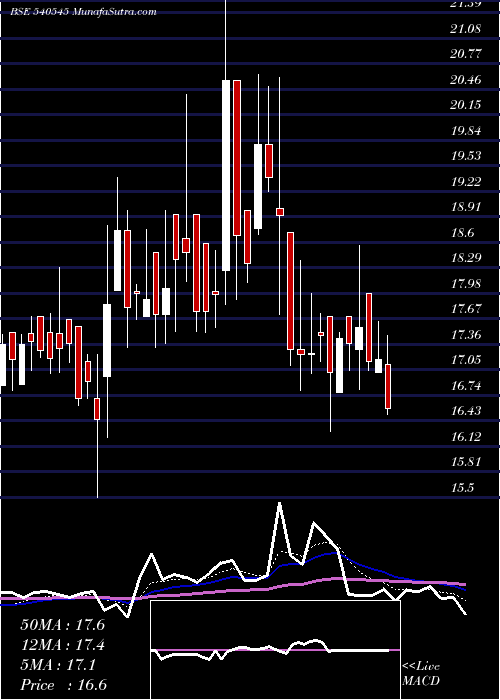Click the 50MA : 17.6 label
500x700 pixels.
tap(62, 625)
